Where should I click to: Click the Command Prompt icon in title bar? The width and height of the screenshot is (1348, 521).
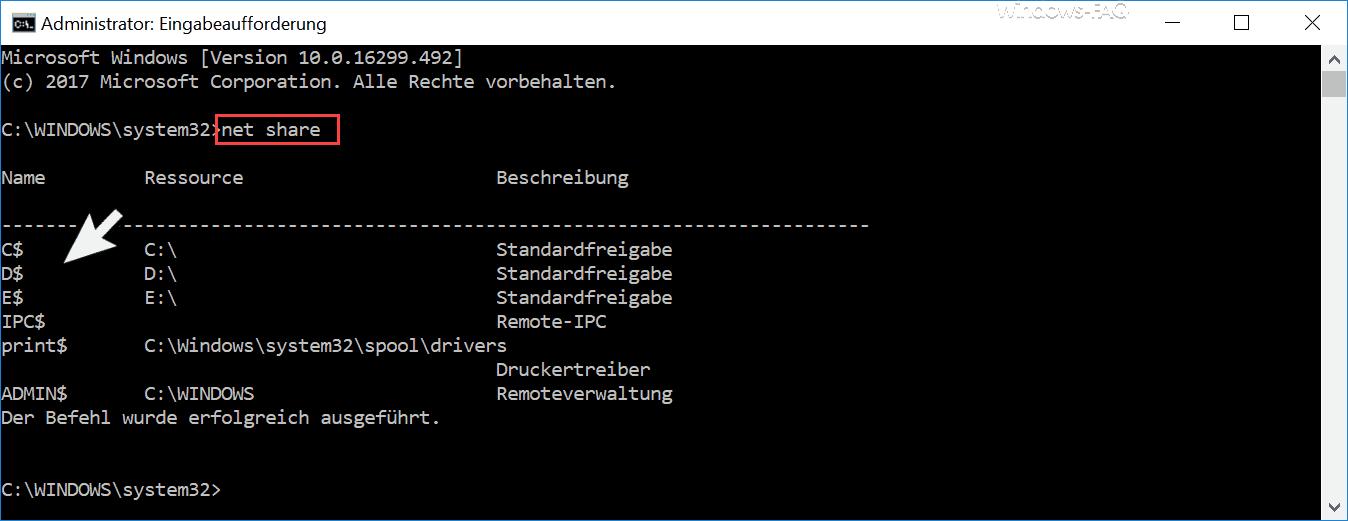coord(18,22)
